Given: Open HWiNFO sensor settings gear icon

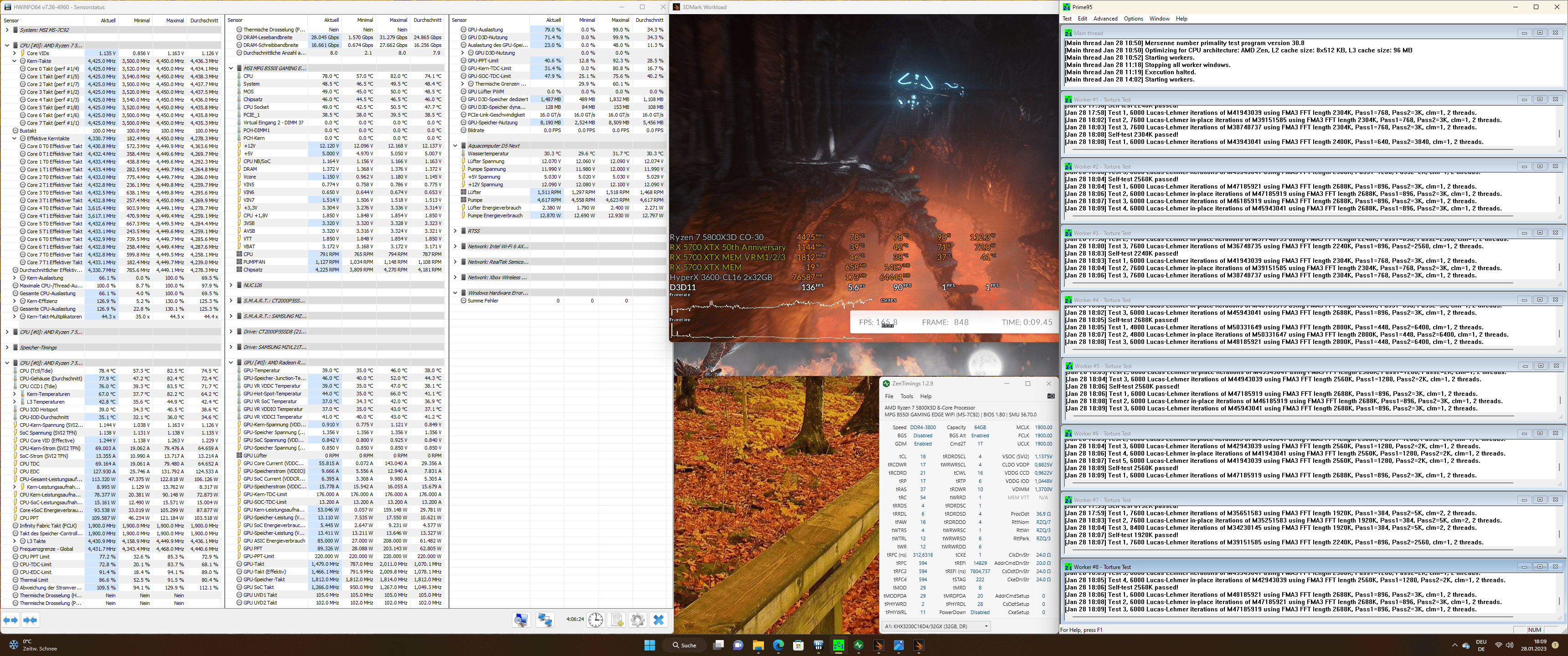Looking at the screenshot, I should click(637, 620).
